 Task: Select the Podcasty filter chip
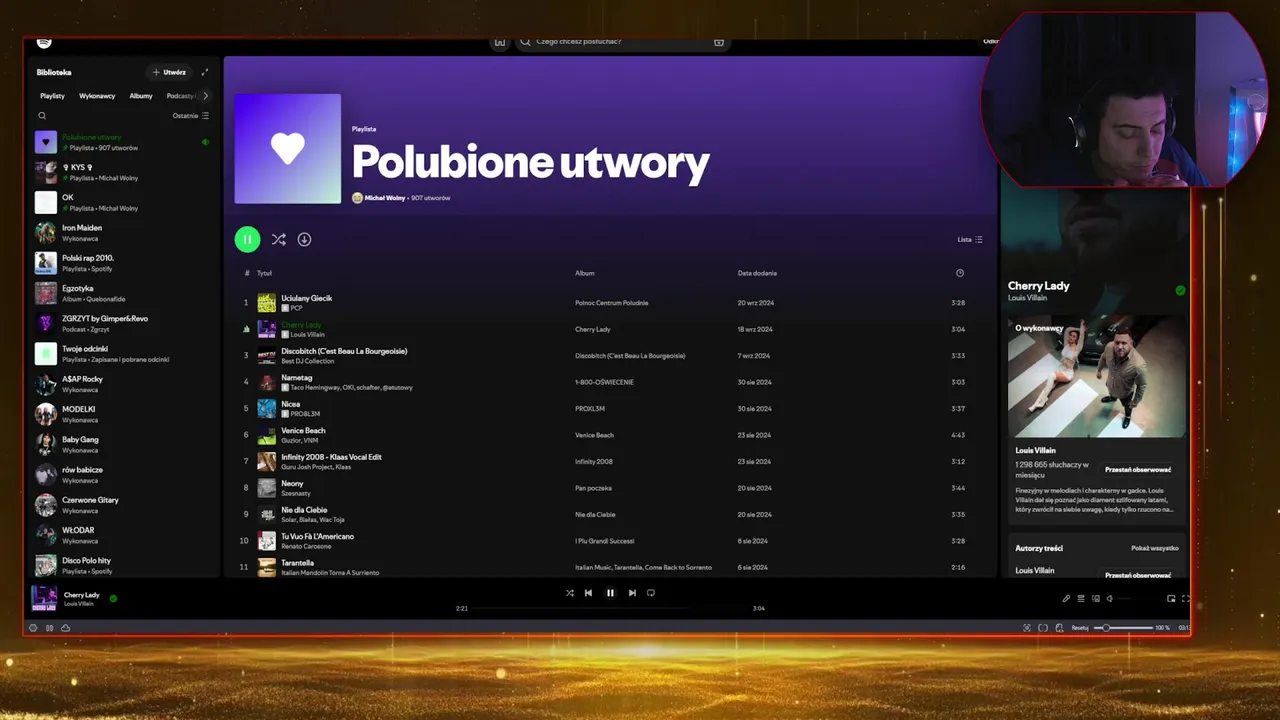tap(181, 96)
